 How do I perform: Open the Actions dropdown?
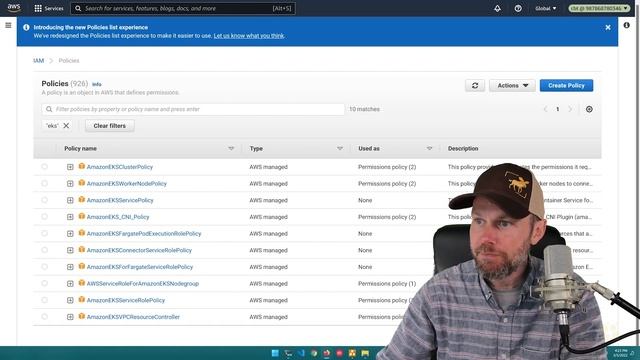coord(512,85)
